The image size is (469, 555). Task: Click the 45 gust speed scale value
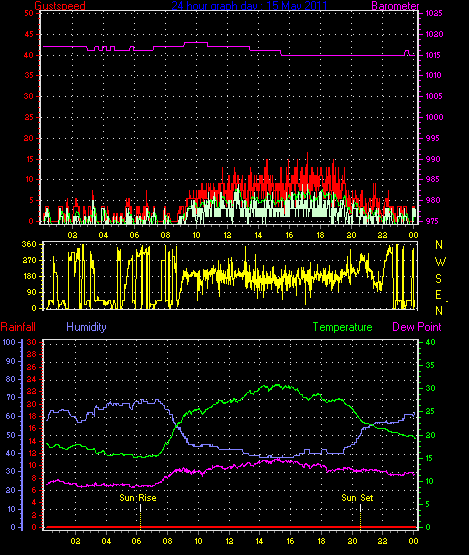pyautogui.click(x=29, y=34)
